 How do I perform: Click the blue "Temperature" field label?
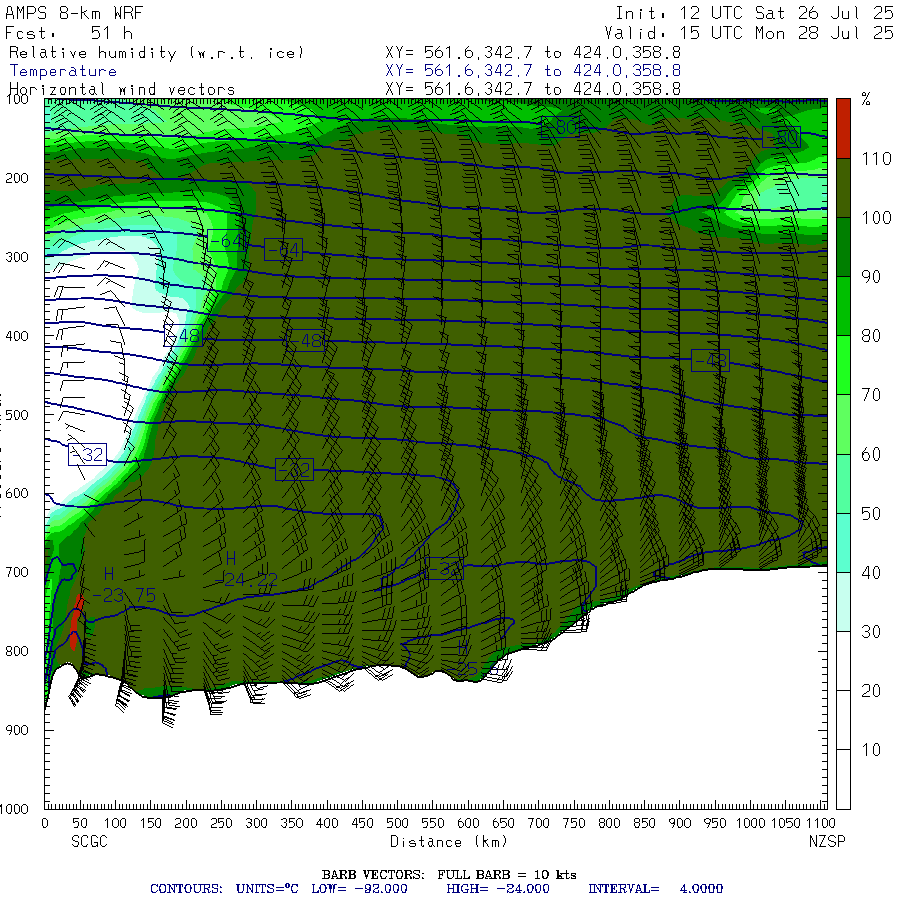[63, 71]
